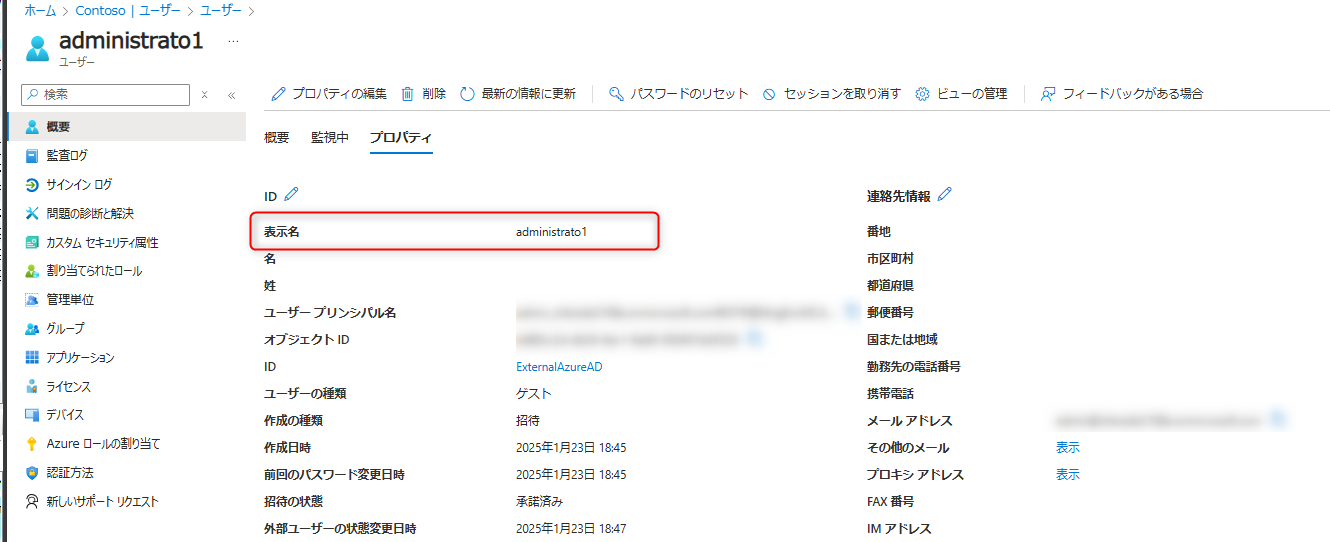Select the プロパティ tab
This screenshot has height=542, width=1330.
[401, 138]
